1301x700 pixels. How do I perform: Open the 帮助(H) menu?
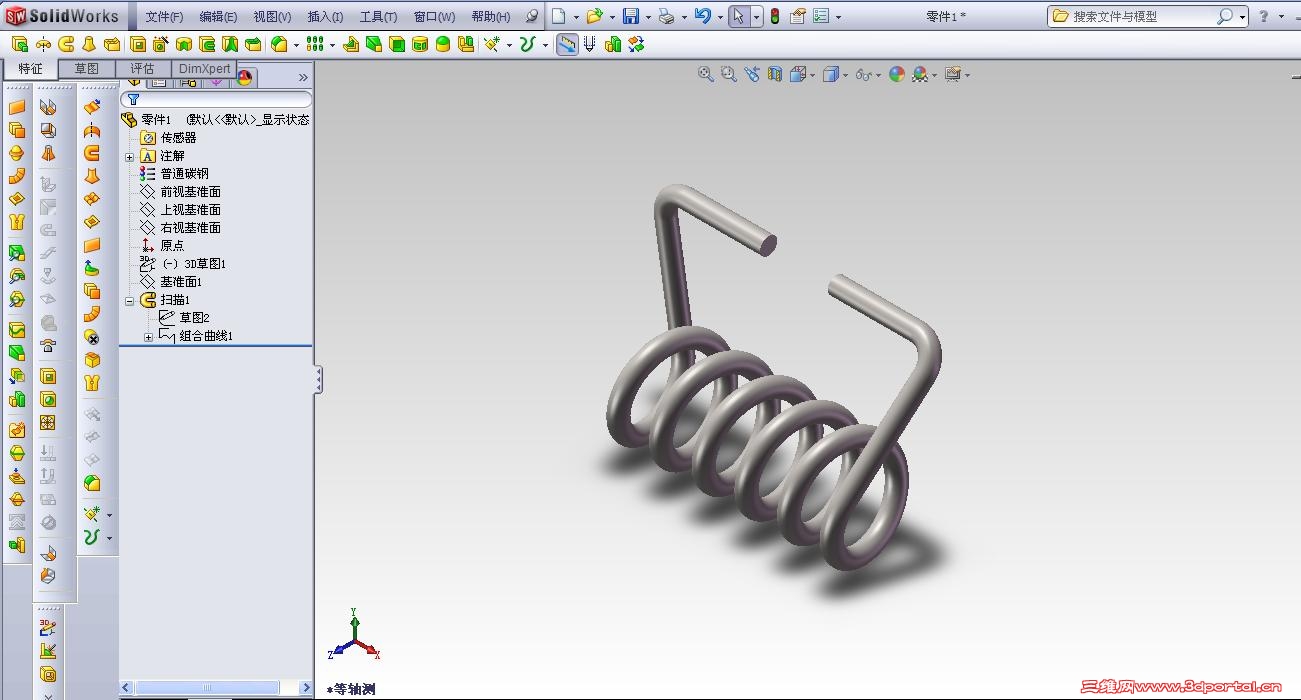tap(490, 17)
